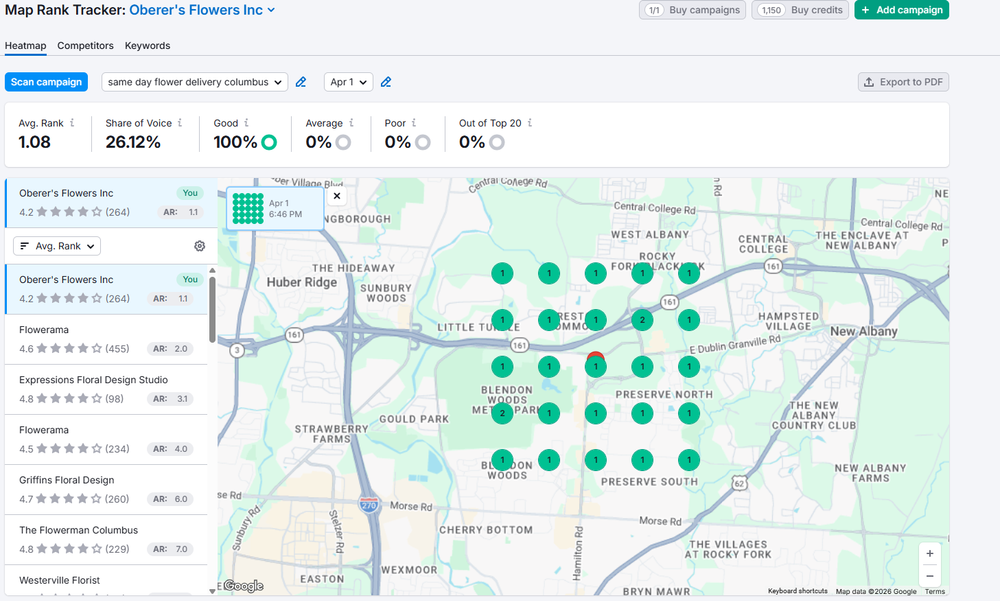
Task: Show Avg. Rank info tooltip icon
Action: pyautogui.click(x=72, y=122)
